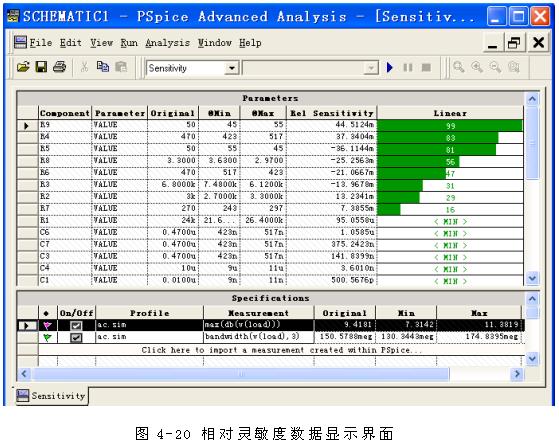Click the application icon in title bar
This screenshot has height=446, width=559.
click(x=13, y=16)
